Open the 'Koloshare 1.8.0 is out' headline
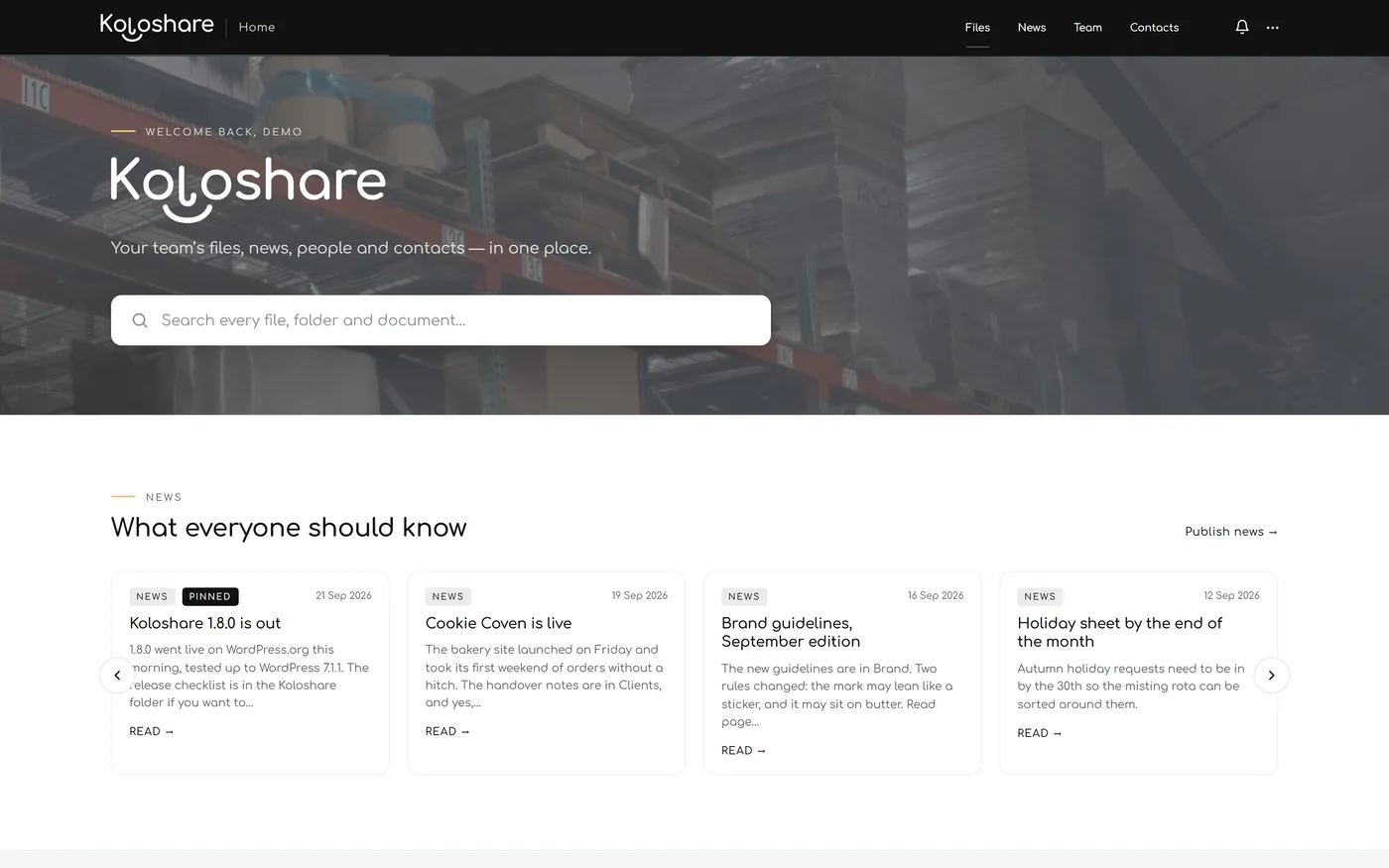 [205, 623]
